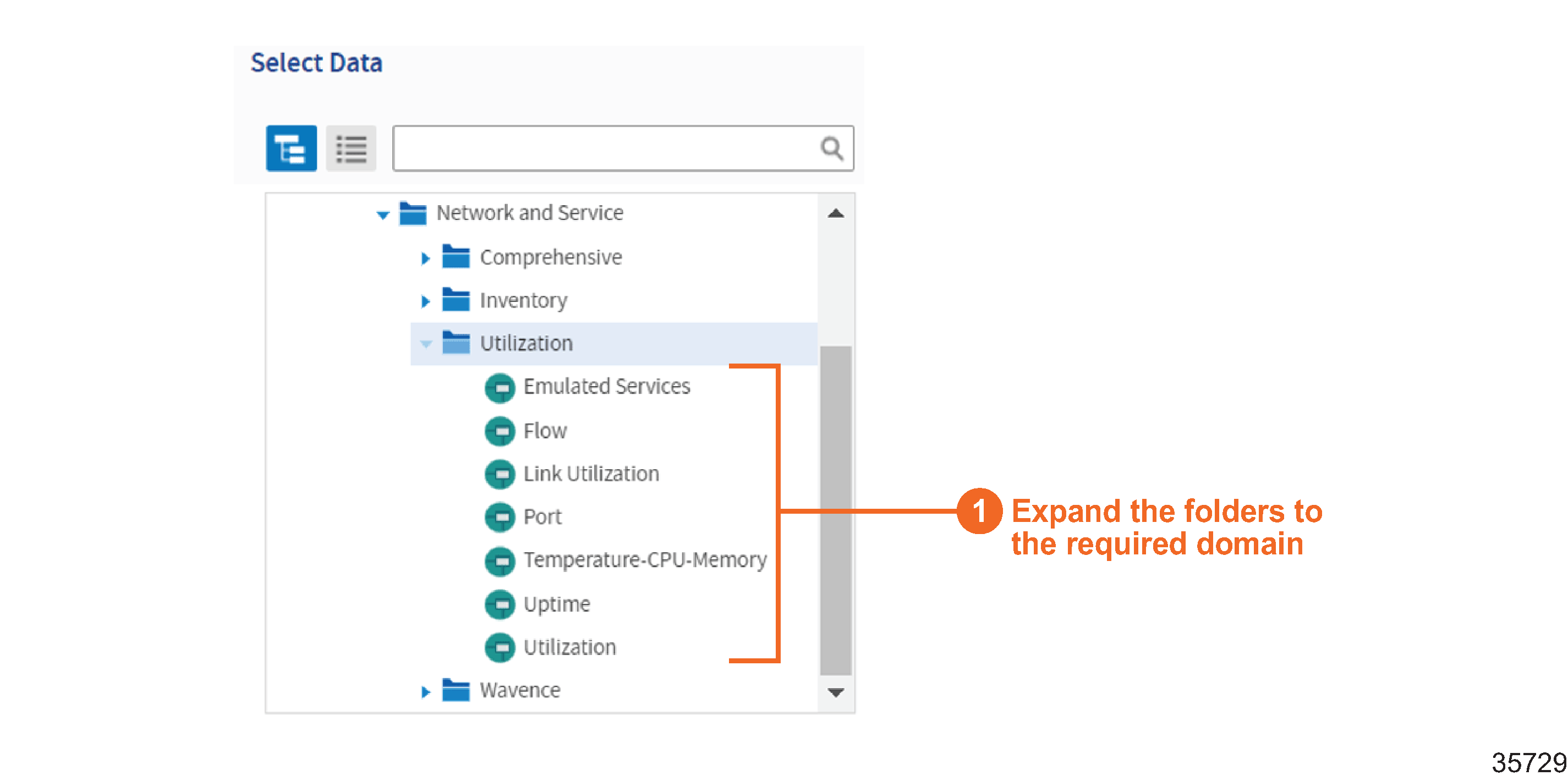Collapse the Network and Service folder
This screenshot has width=1568, height=781.
click(383, 215)
